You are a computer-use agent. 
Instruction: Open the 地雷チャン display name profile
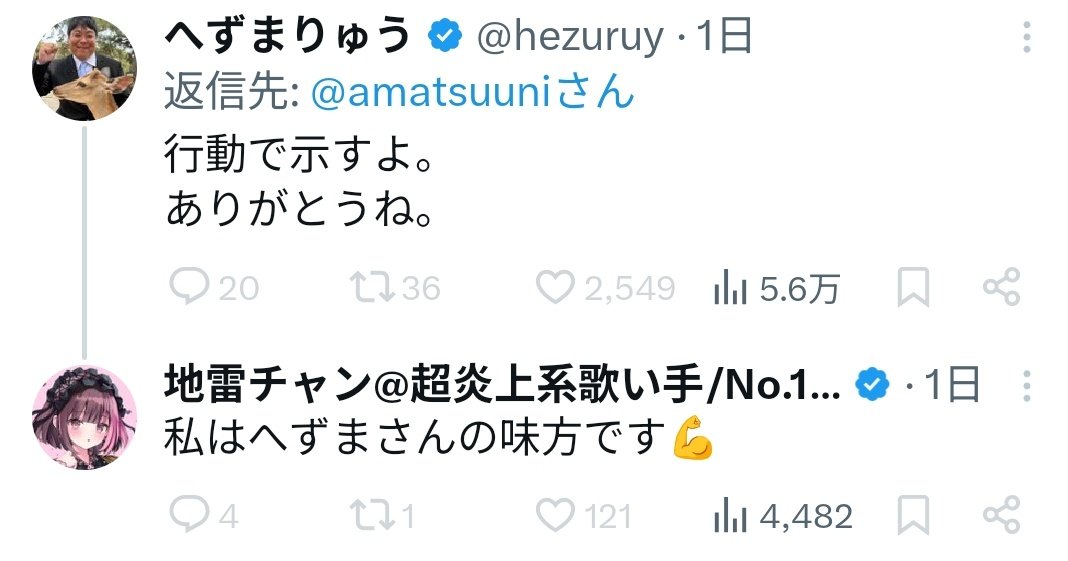tap(500, 385)
